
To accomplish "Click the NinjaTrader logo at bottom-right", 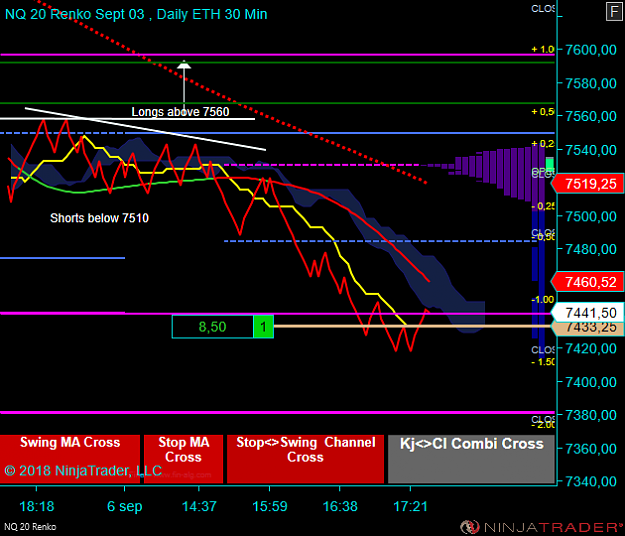I will coord(542,527).
